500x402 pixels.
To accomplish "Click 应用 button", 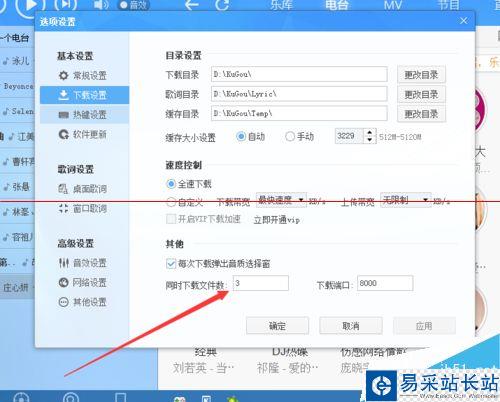I will point(424,326).
